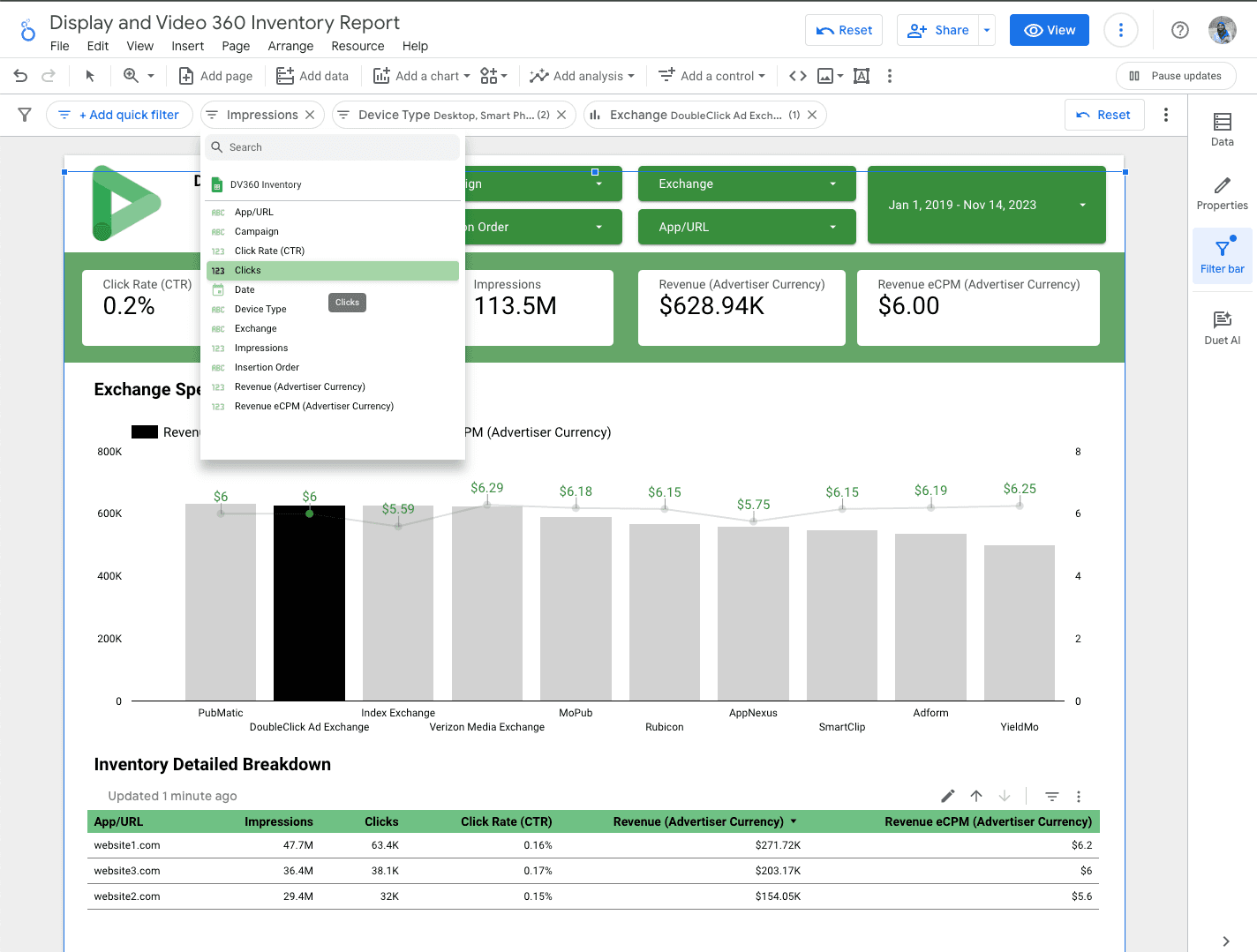
Task: Open the Campaign dropdown control
Action: [x=543, y=184]
